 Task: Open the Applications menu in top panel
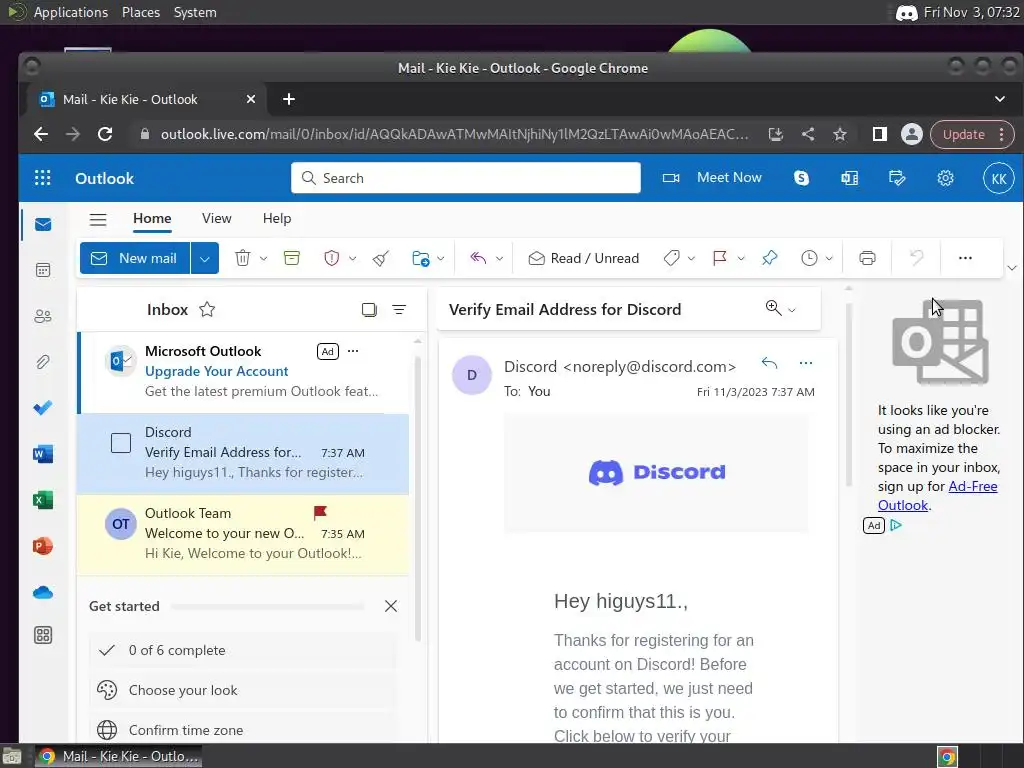tap(71, 12)
